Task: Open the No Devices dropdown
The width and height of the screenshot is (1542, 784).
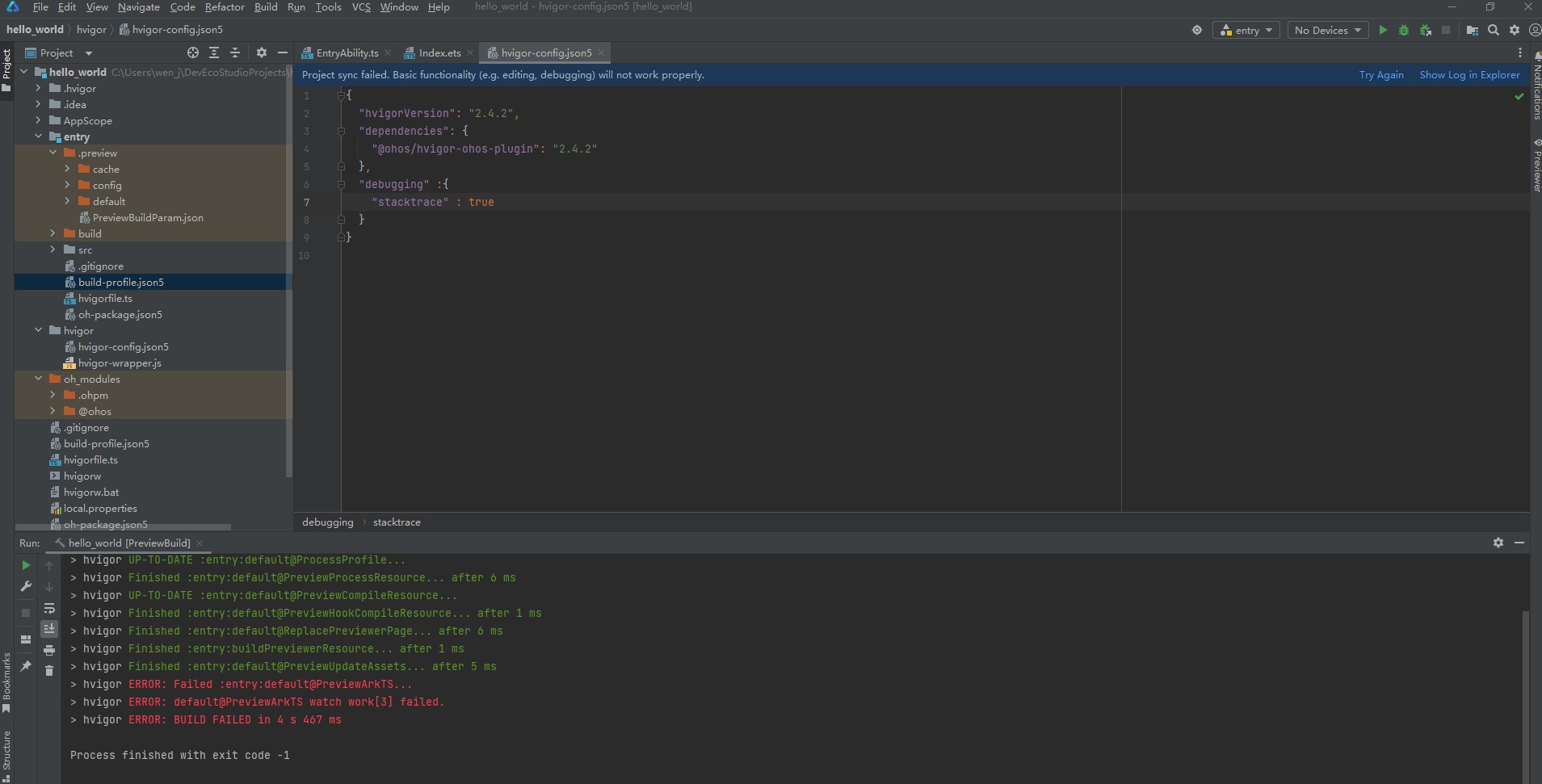Action: [1328, 30]
